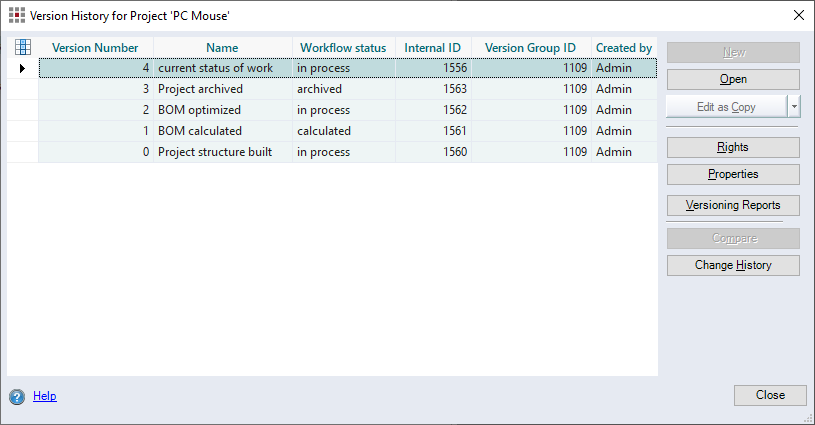Viewport: 815px width, 425px height.
Task: Close the dialog using the Close button
Action: (769, 395)
